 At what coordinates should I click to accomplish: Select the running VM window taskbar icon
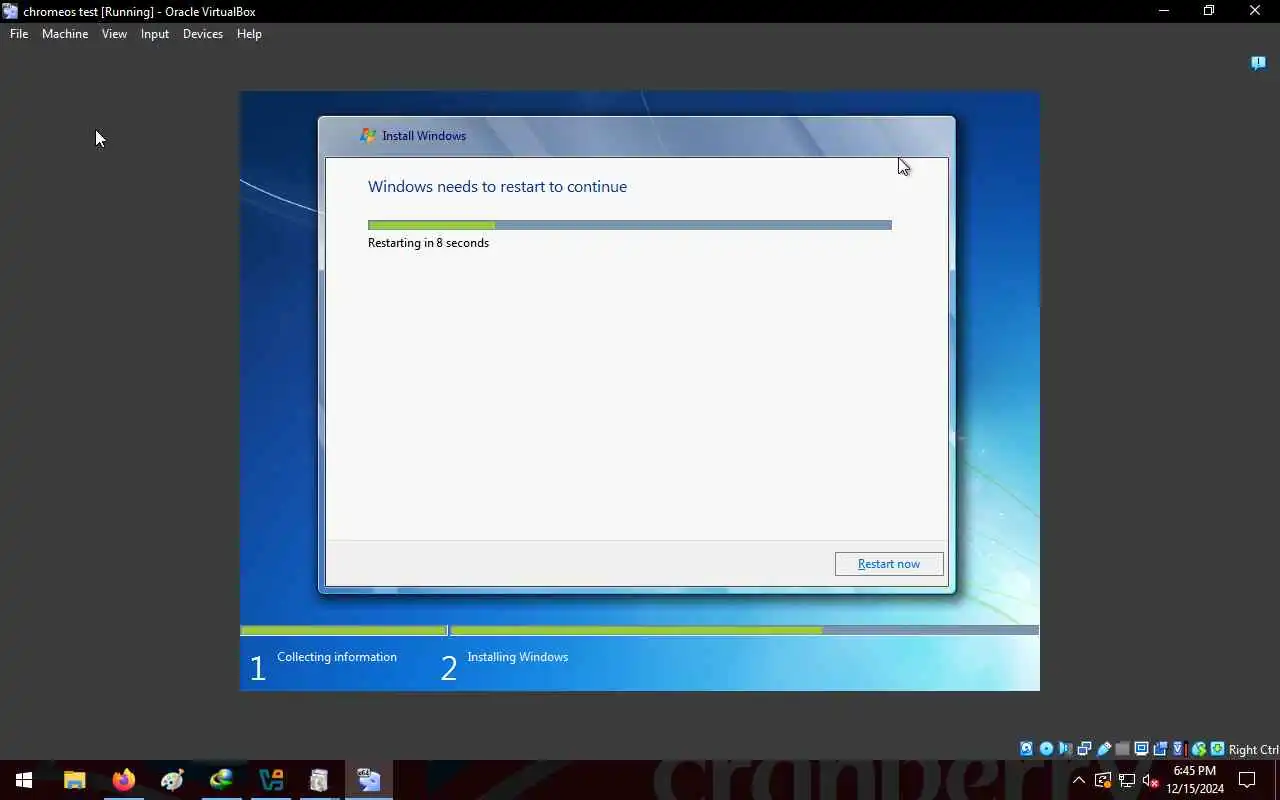pyautogui.click(x=368, y=780)
